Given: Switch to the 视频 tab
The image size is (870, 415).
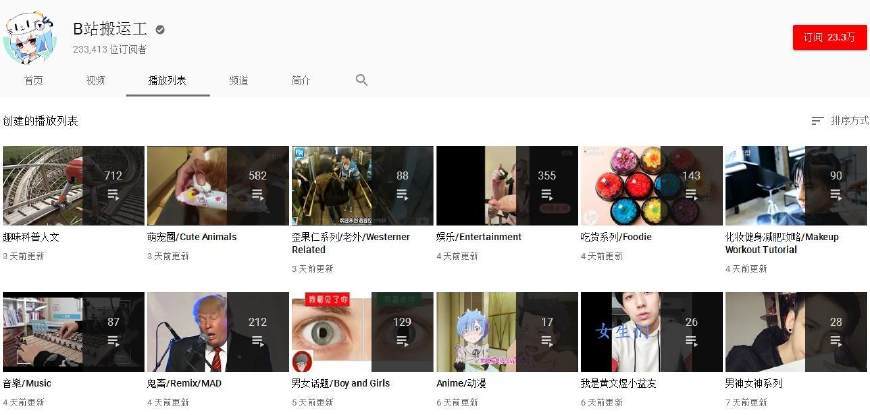Looking at the screenshot, I should point(95,80).
